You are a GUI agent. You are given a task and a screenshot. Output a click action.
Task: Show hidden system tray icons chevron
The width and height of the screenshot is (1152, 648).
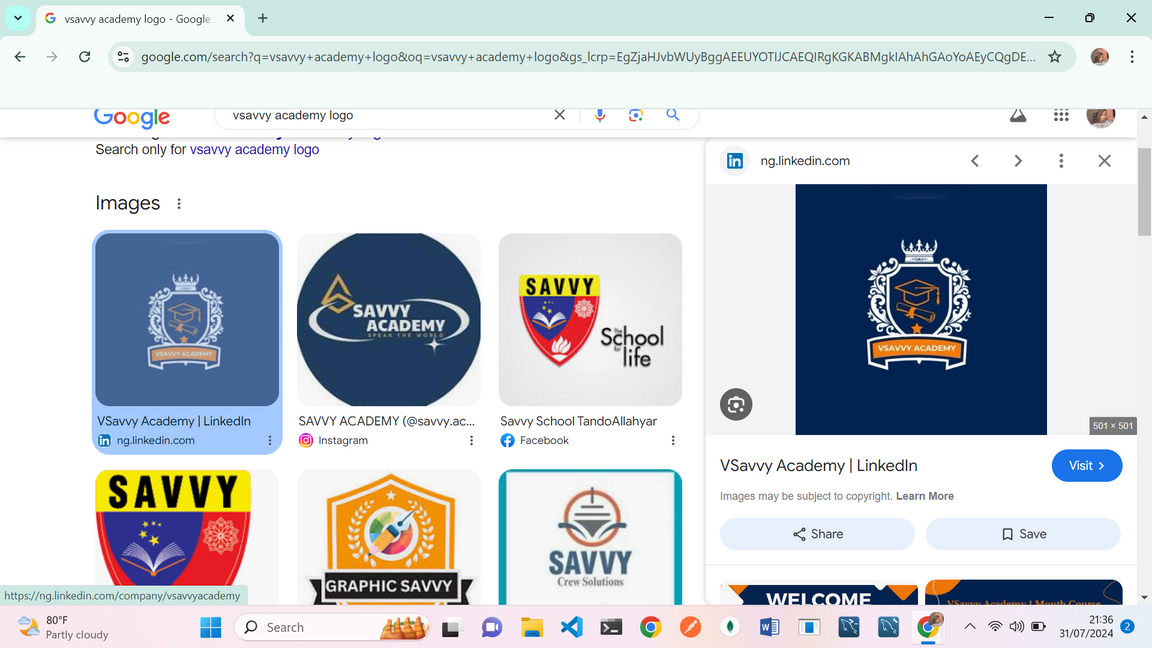click(970, 627)
